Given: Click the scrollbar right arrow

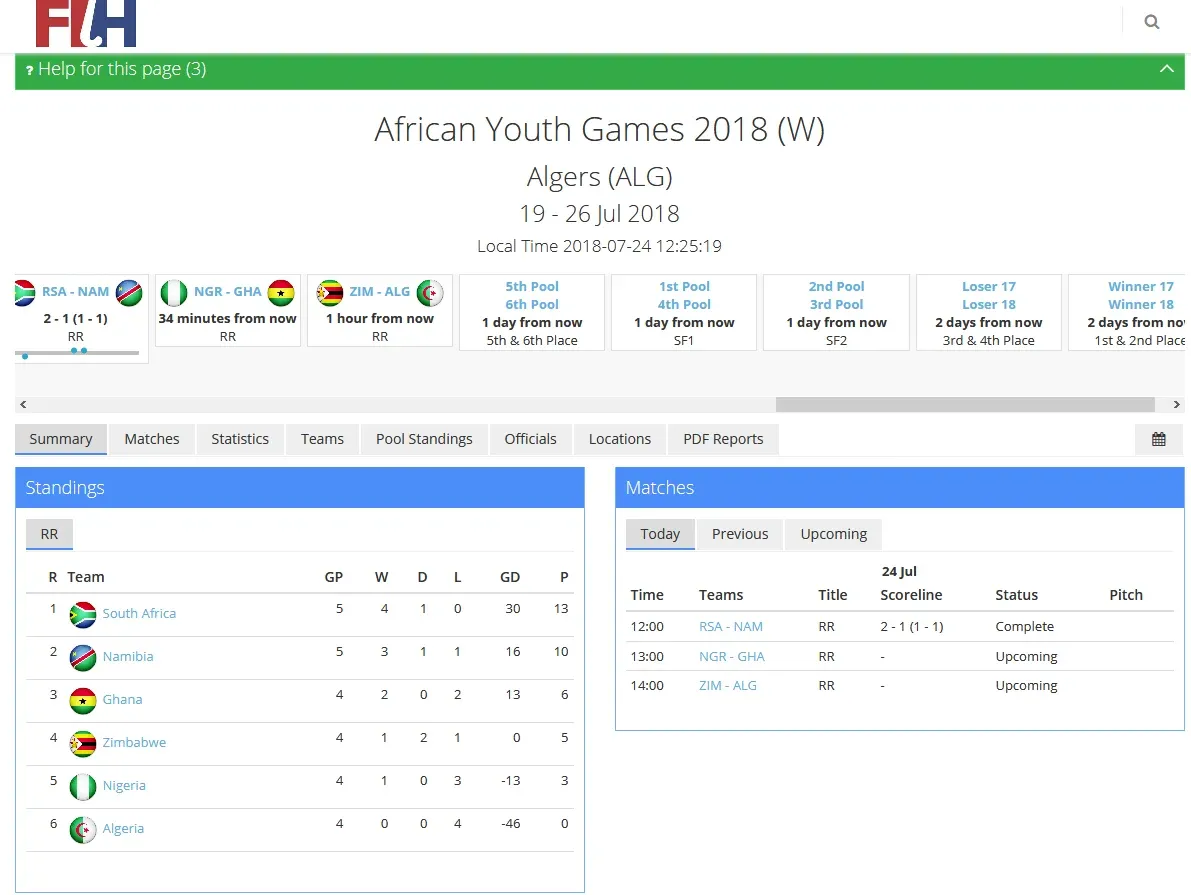Looking at the screenshot, I should pyautogui.click(x=1176, y=405).
